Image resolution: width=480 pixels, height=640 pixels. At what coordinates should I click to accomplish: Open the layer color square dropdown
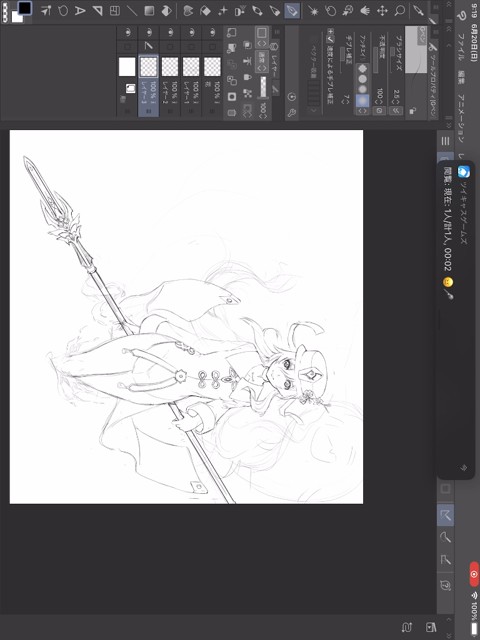point(262,36)
